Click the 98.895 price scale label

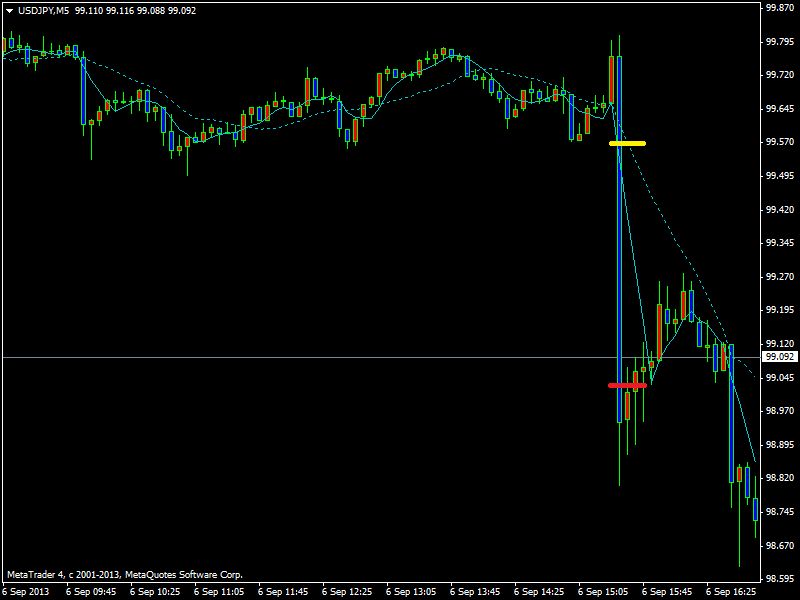(780, 445)
